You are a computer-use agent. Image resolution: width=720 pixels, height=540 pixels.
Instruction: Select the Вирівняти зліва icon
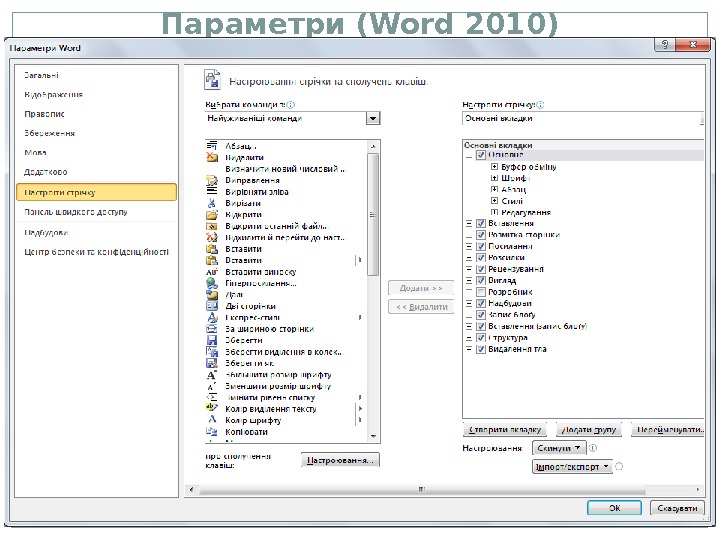[x=212, y=191]
